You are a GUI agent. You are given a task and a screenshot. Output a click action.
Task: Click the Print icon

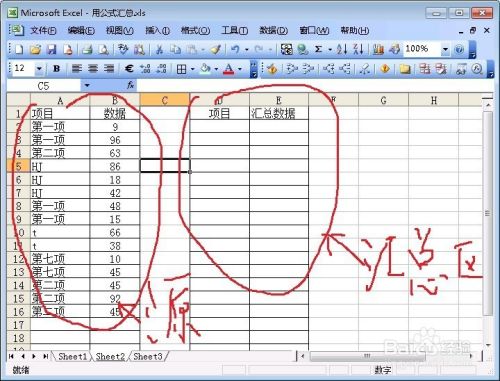click(x=87, y=50)
